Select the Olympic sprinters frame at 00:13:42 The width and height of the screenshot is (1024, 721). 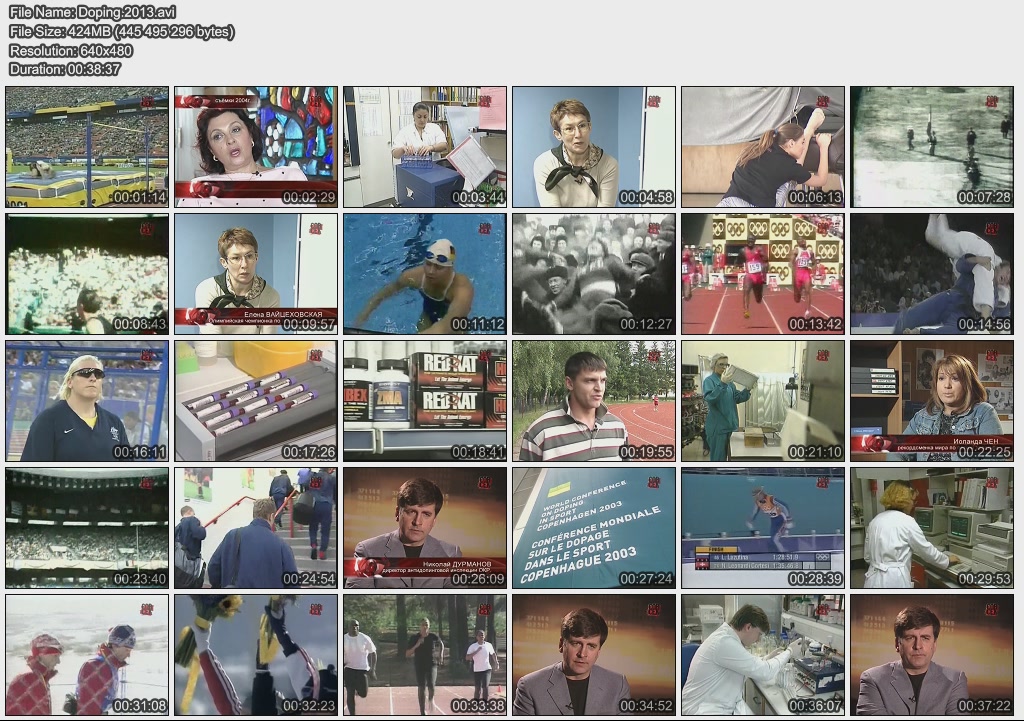point(763,273)
